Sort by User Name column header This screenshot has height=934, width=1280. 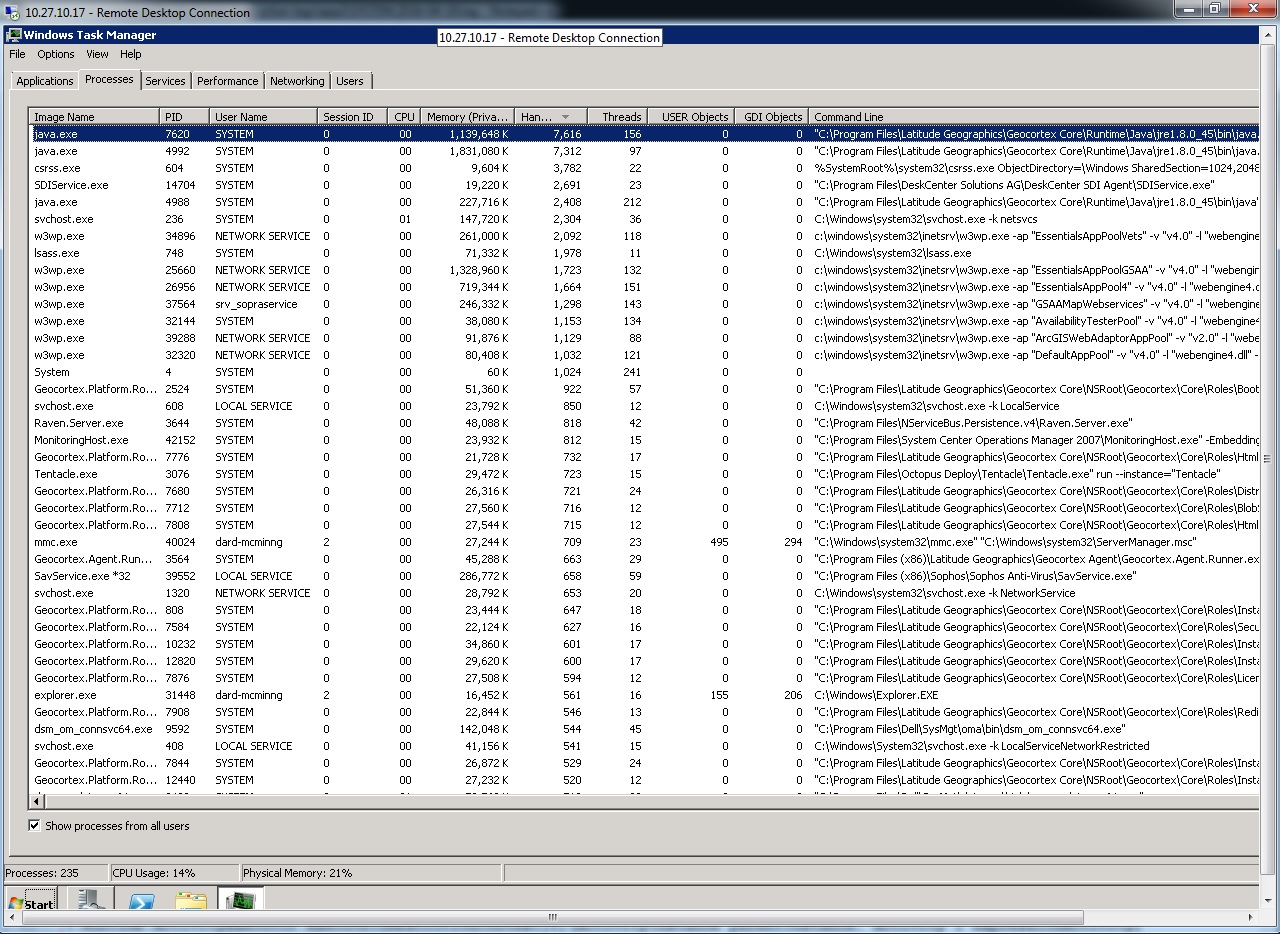(x=263, y=117)
